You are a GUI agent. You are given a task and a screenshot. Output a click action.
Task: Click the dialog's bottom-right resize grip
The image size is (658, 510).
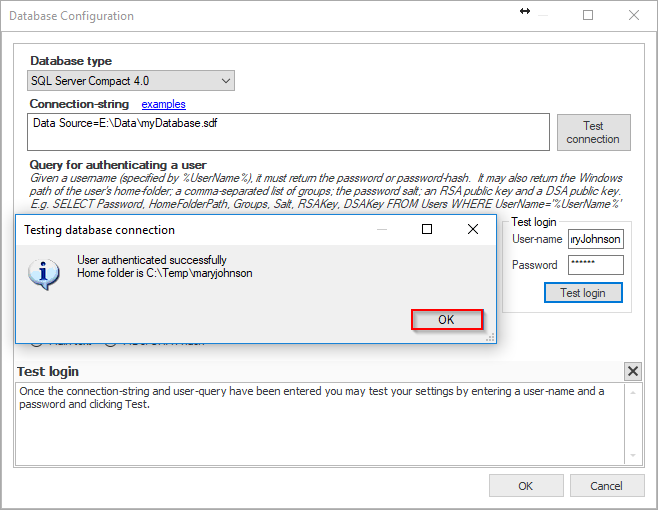coord(490,338)
